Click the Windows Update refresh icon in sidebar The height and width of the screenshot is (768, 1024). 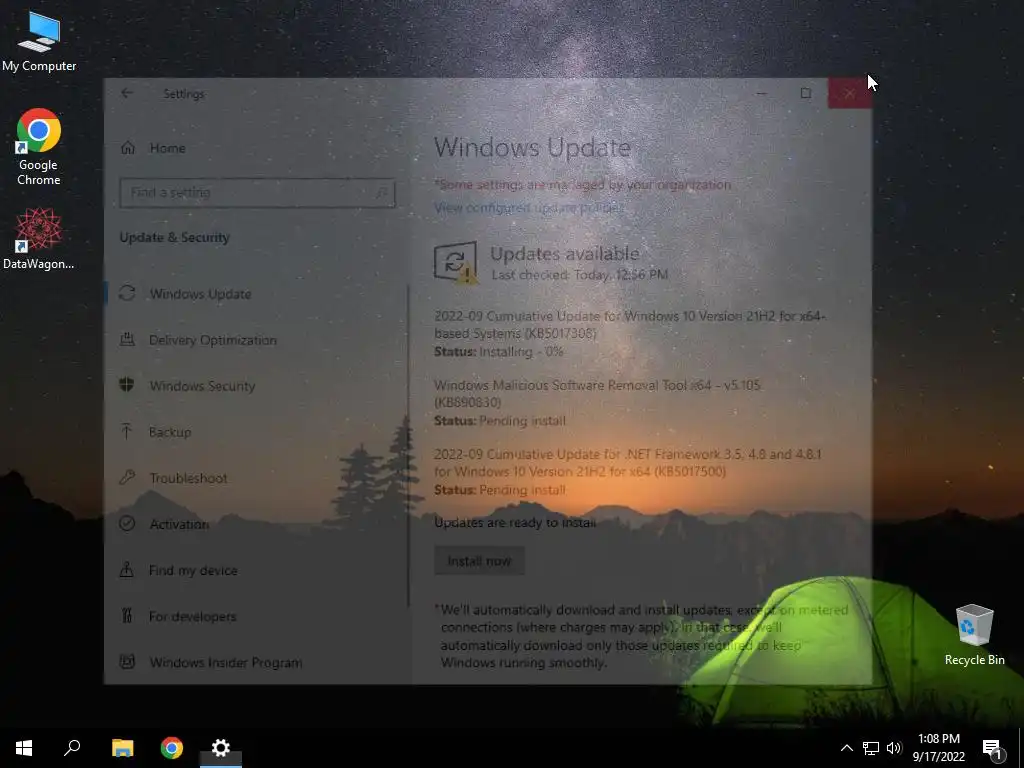pos(127,293)
